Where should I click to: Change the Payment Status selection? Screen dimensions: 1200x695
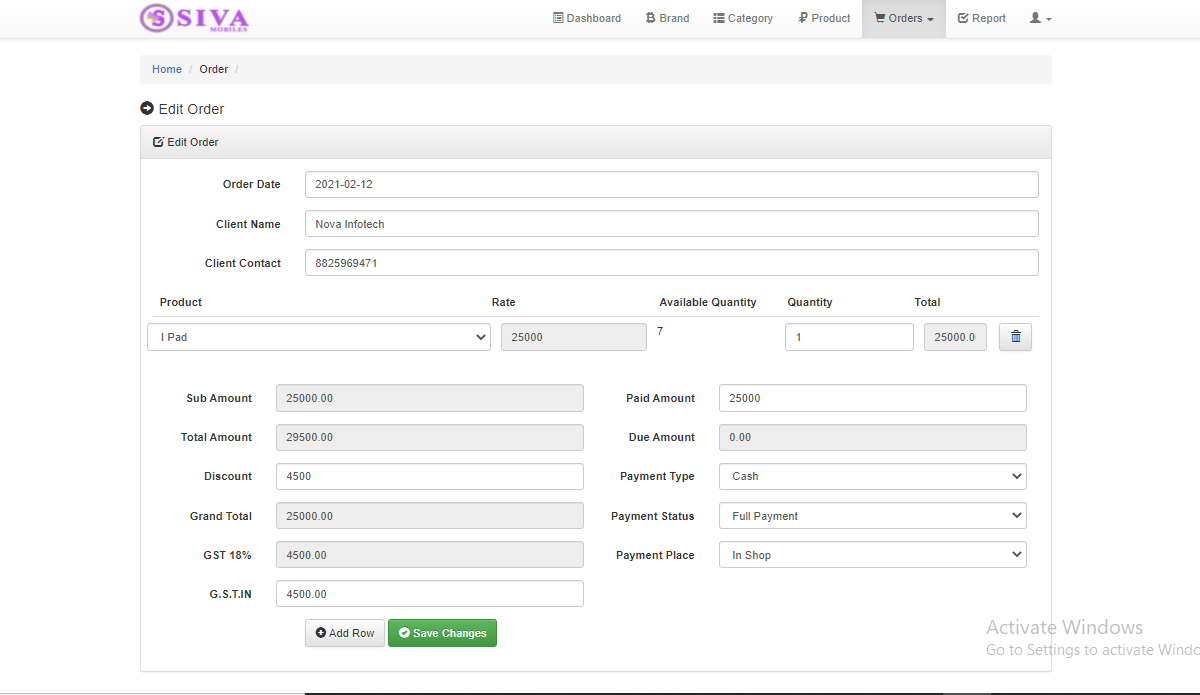coord(872,516)
